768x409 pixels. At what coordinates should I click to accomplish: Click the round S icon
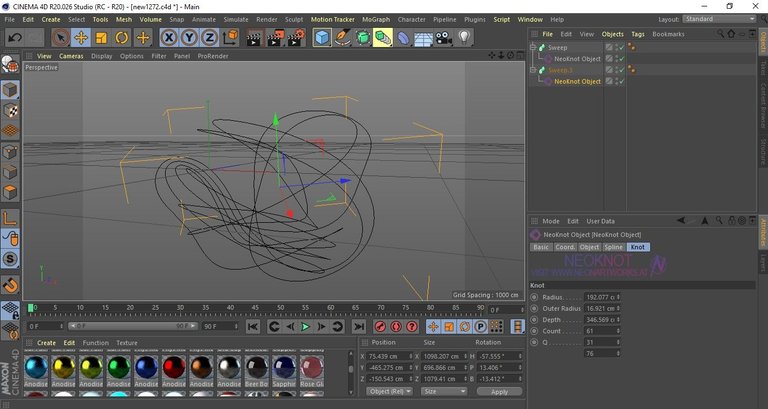tap(10, 259)
